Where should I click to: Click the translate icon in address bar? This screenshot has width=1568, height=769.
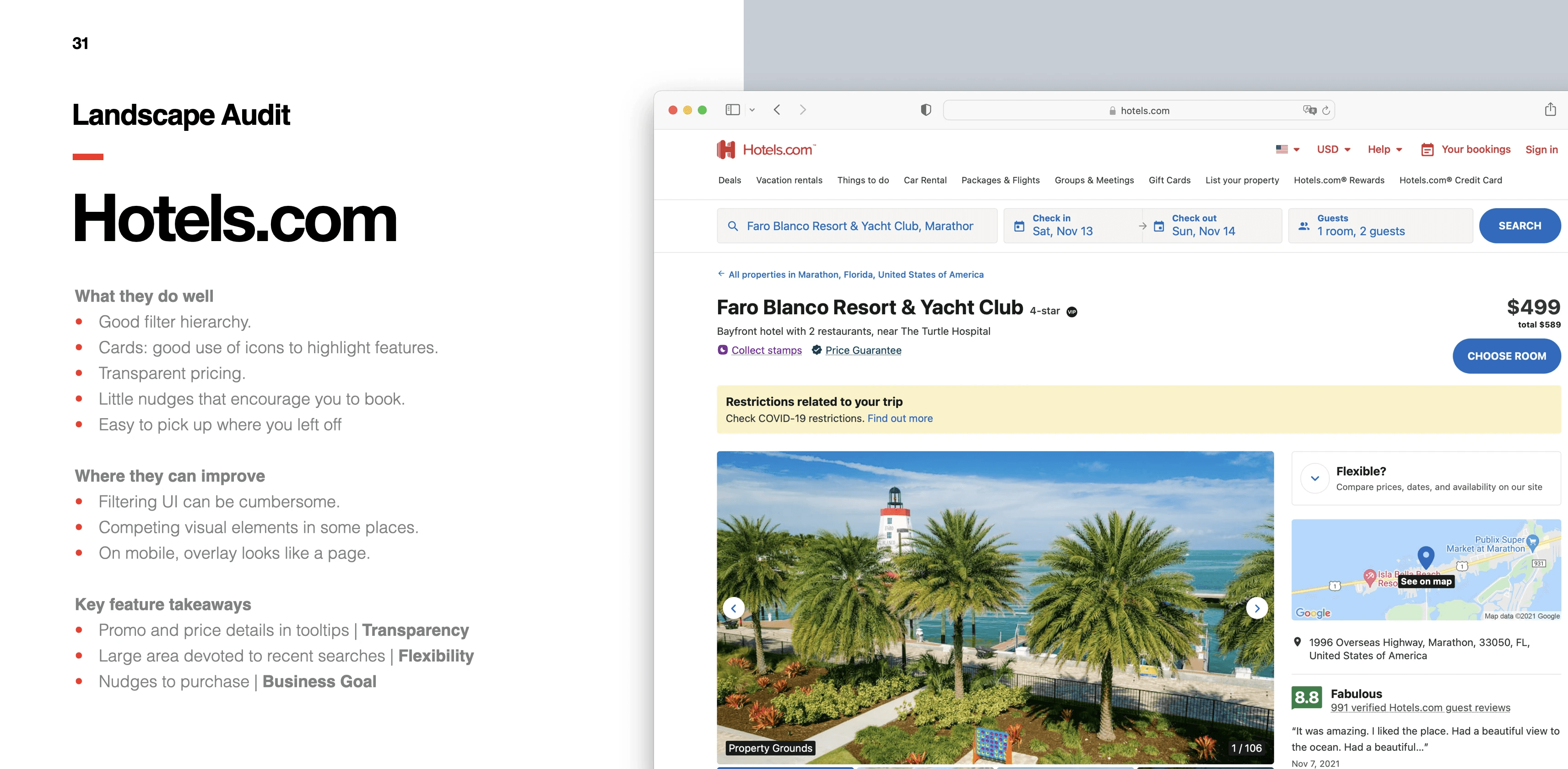pyautogui.click(x=1309, y=110)
